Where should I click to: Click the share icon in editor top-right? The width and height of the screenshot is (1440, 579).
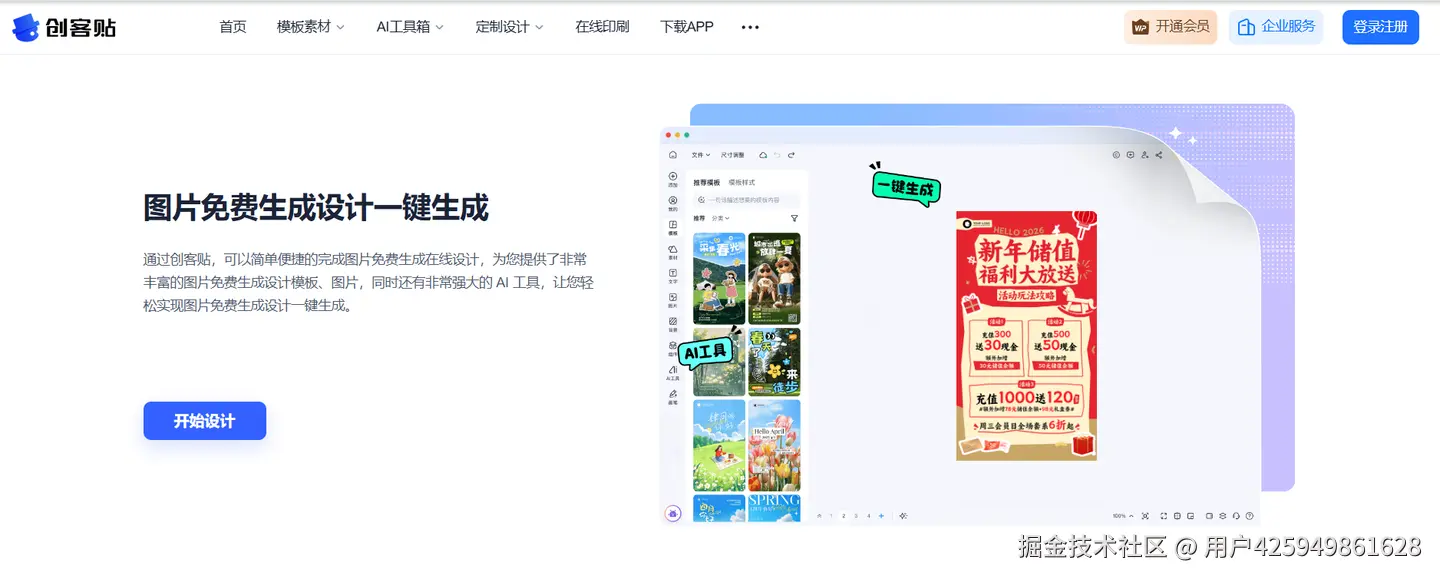tap(1159, 155)
